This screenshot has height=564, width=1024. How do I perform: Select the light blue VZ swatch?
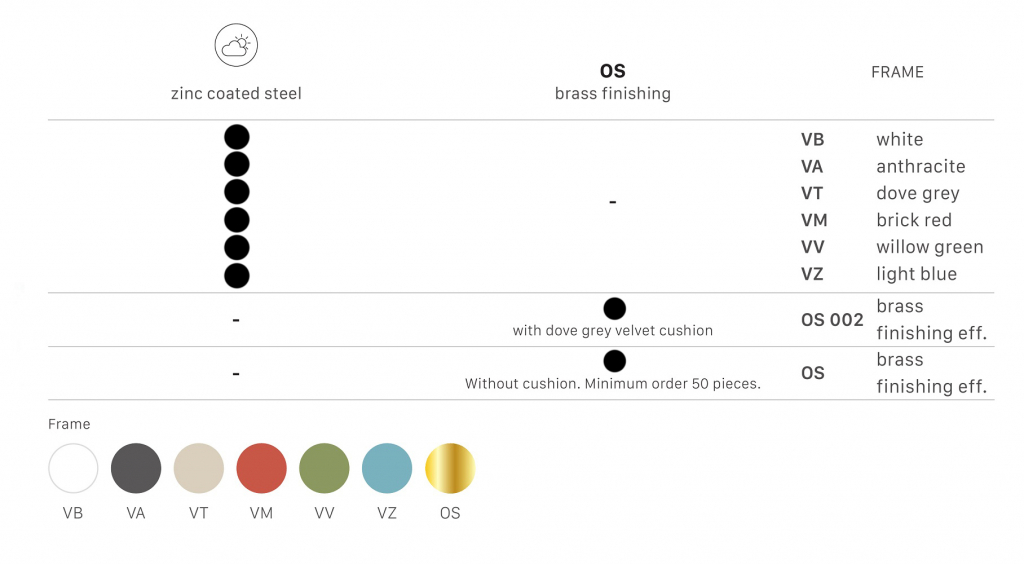point(387,468)
